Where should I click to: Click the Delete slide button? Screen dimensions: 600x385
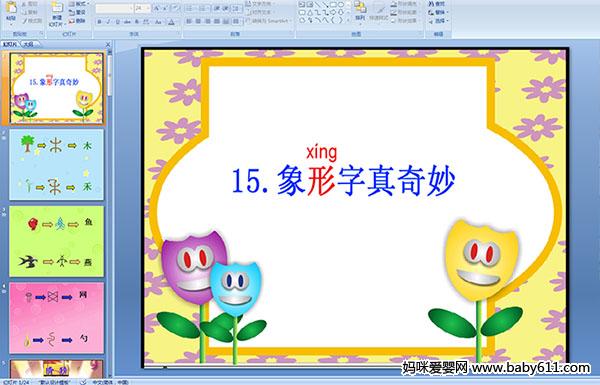(78, 21)
